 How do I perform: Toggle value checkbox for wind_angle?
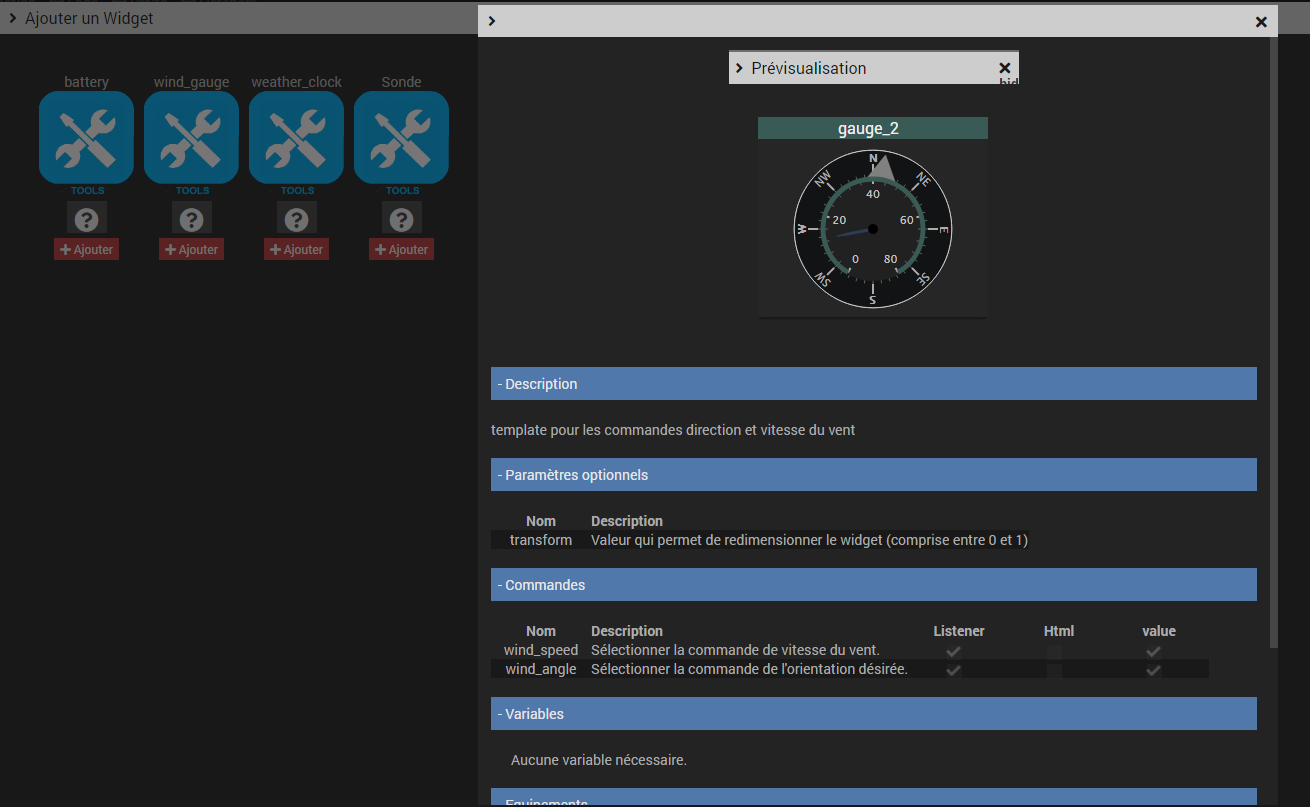(x=1153, y=670)
